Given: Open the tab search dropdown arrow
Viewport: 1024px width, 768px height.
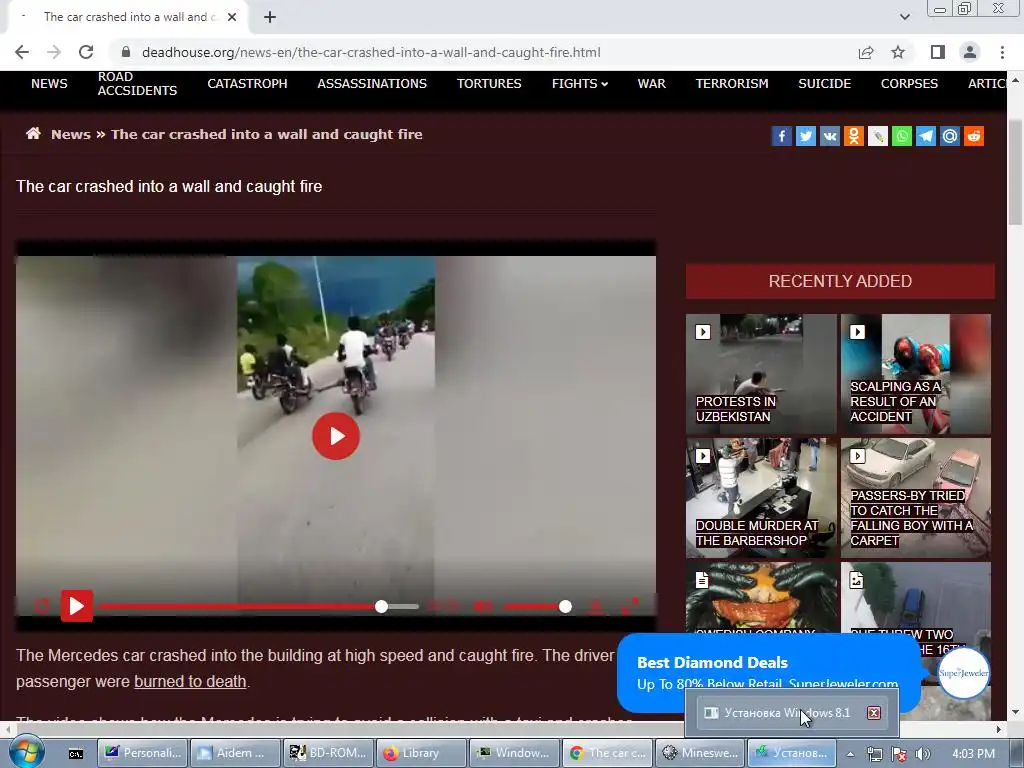Looking at the screenshot, I should 904,17.
